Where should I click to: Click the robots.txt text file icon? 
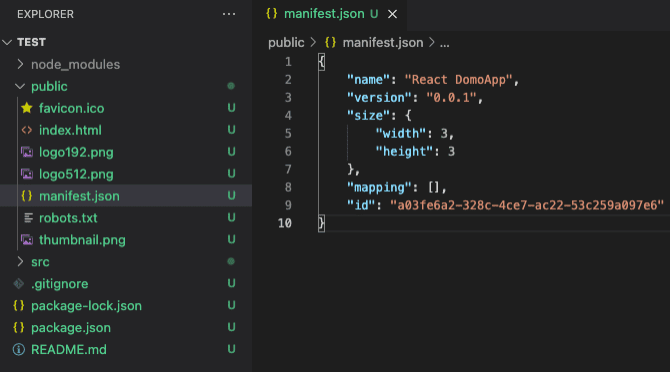(x=28, y=218)
